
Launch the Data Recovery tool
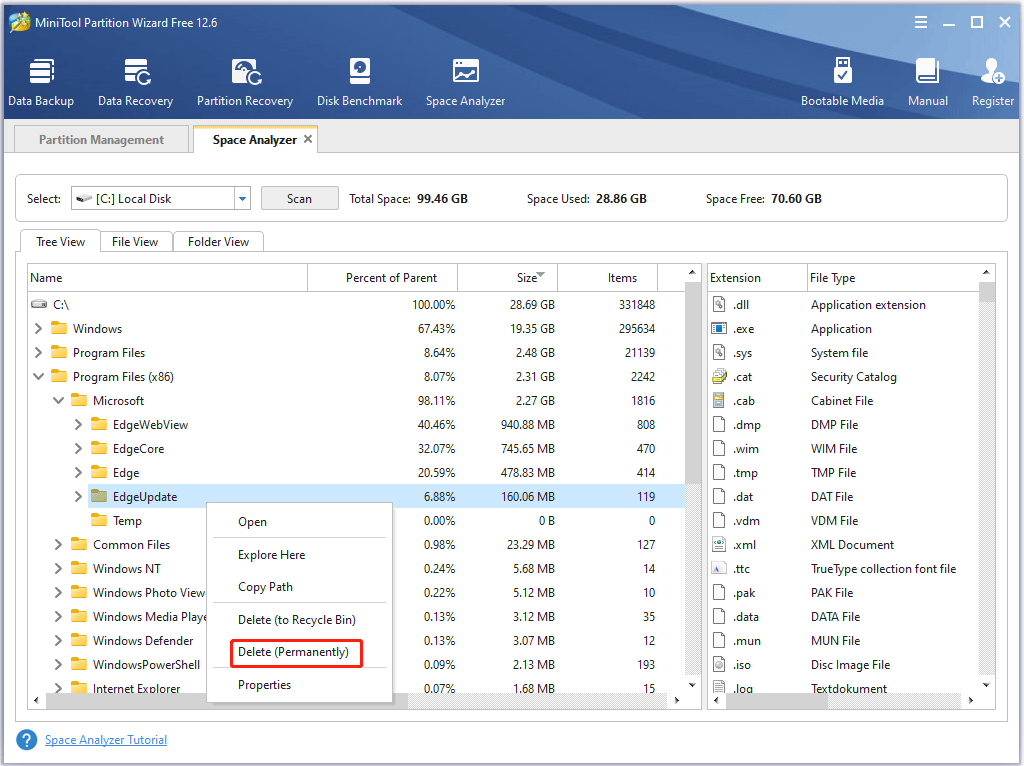click(135, 82)
